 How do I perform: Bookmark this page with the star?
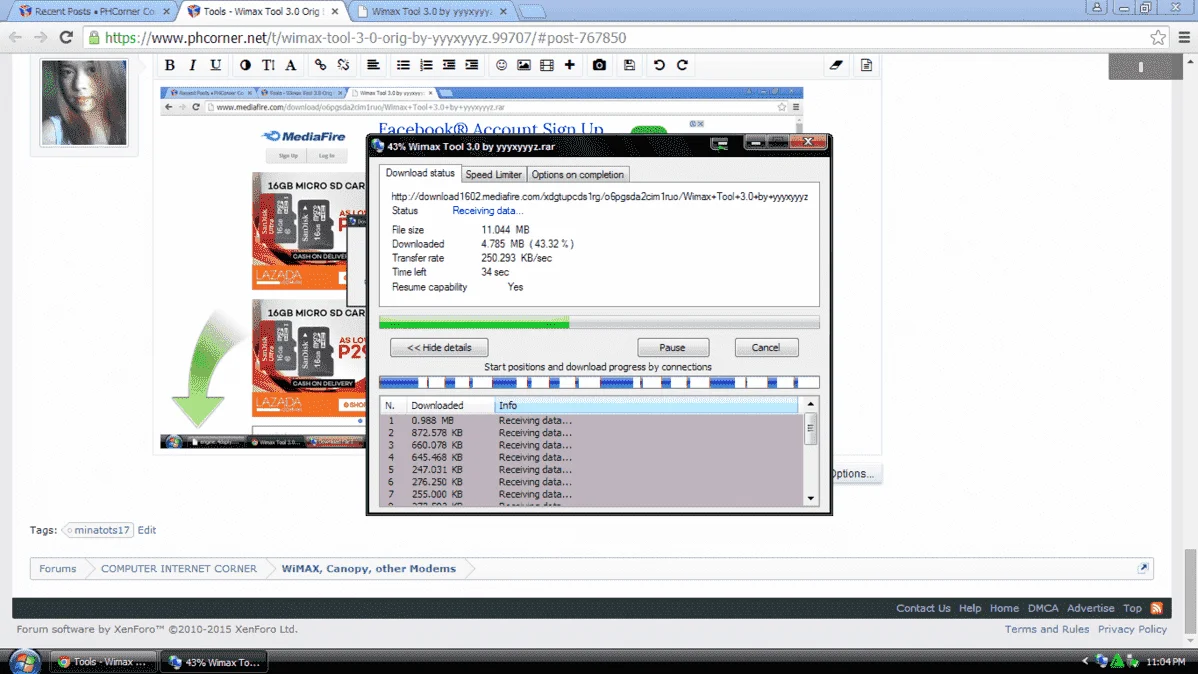tap(1158, 37)
